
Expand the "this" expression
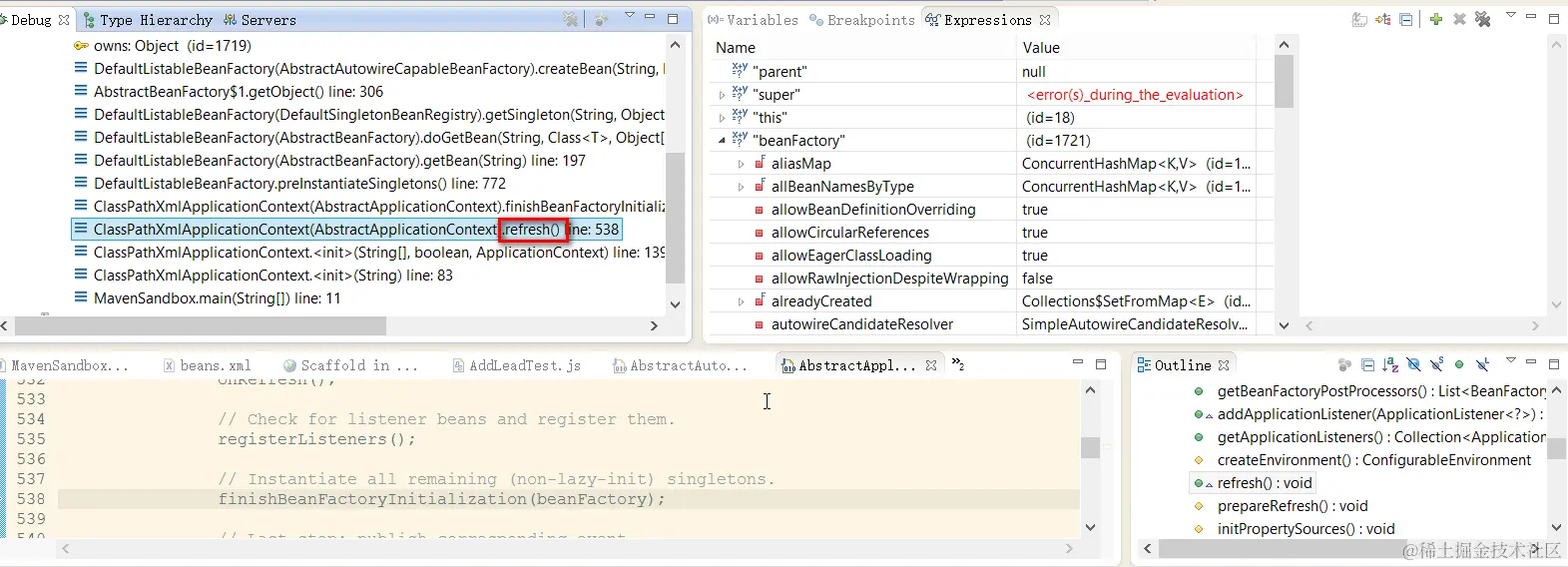723,118
